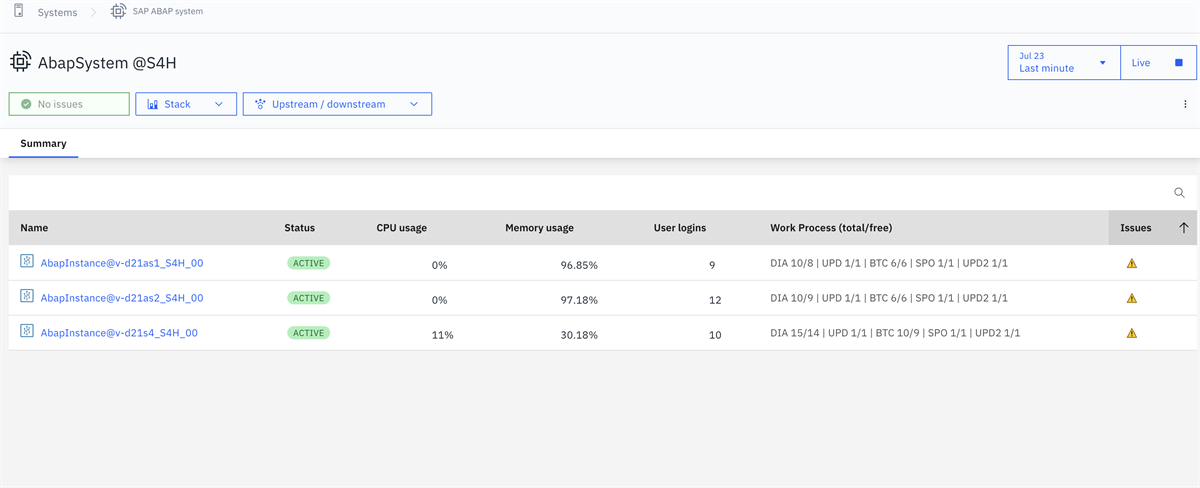1200x488 pixels.
Task: Click SAP ABAP system breadcrumb chip icon
Action: point(119,12)
